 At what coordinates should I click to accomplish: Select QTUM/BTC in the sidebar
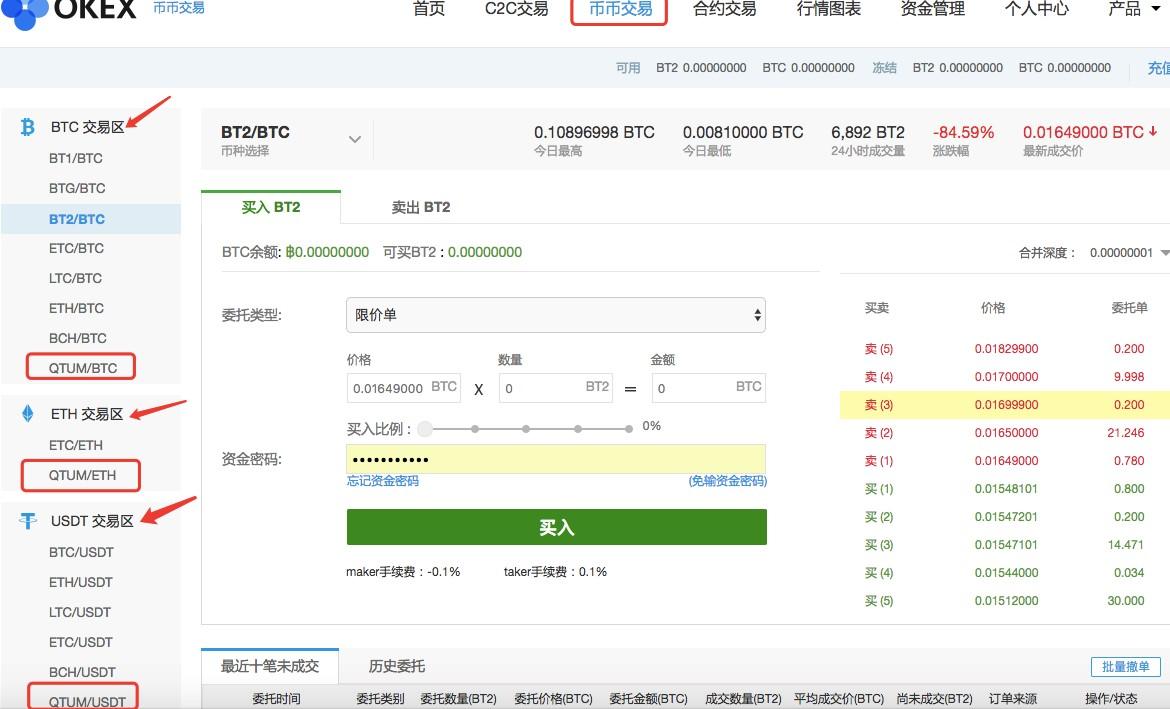pos(81,367)
